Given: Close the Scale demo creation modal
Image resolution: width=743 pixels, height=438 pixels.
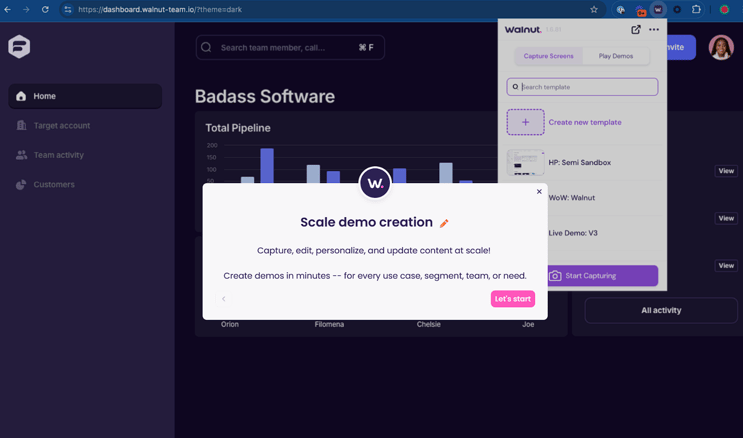Looking at the screenshot, I should pos(539,192).
